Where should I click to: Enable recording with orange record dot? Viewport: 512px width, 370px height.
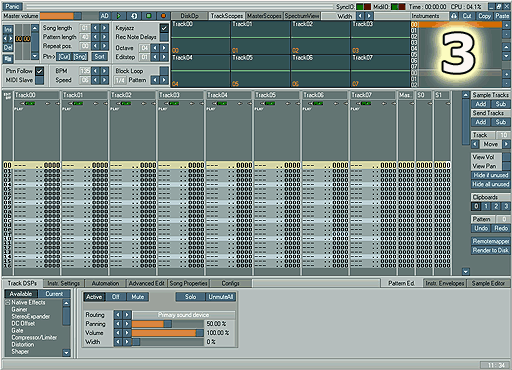pos(163,16)
